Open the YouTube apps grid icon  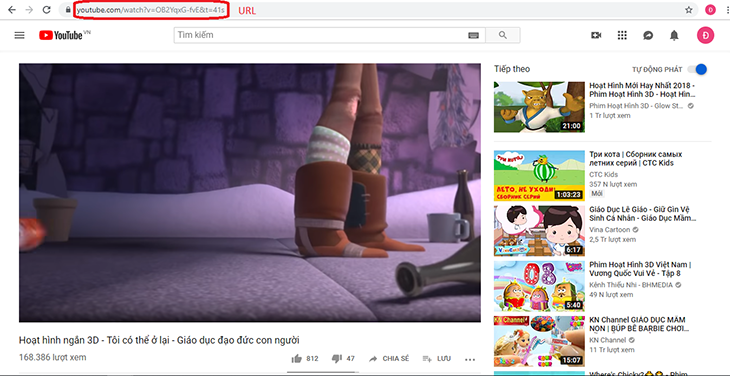pos(622,35)
